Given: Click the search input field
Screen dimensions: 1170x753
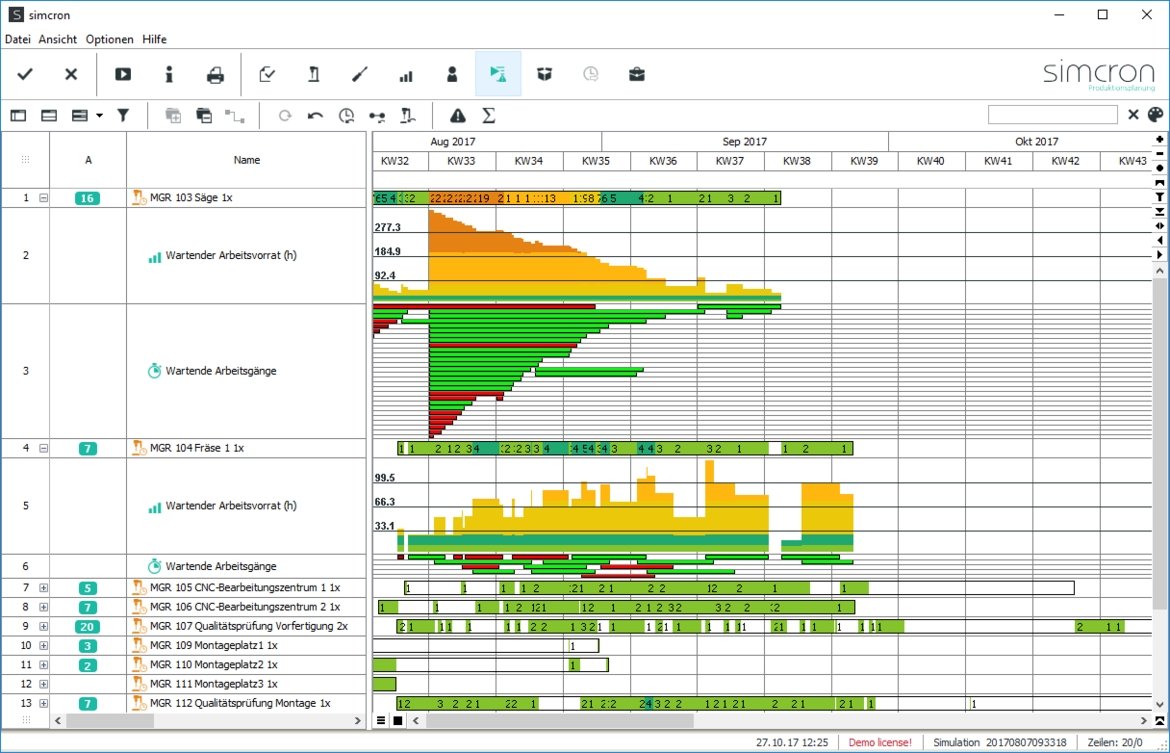Looking at the screenshot, I should click(1052, 115).
